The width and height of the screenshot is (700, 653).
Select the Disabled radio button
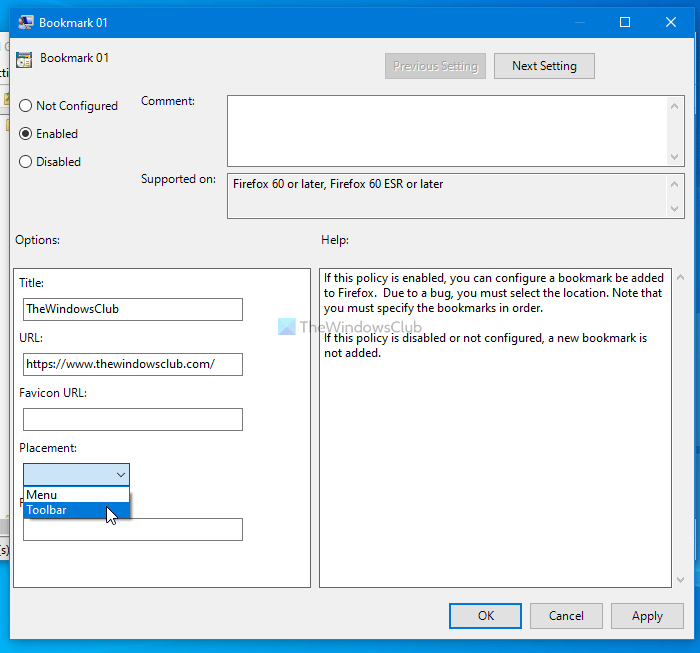point(26,162)
